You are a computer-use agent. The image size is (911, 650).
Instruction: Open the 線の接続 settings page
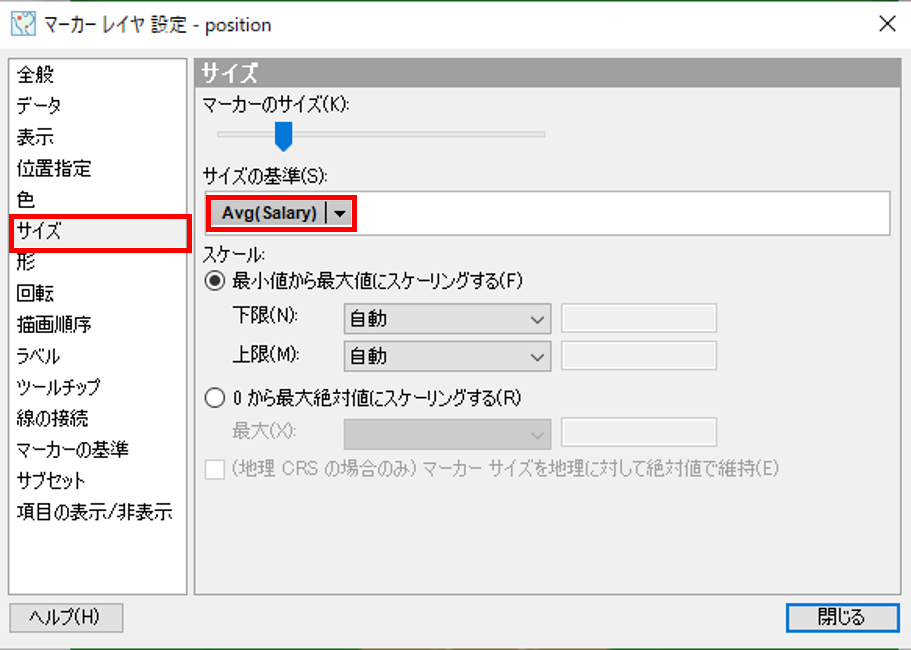point(53,419)
